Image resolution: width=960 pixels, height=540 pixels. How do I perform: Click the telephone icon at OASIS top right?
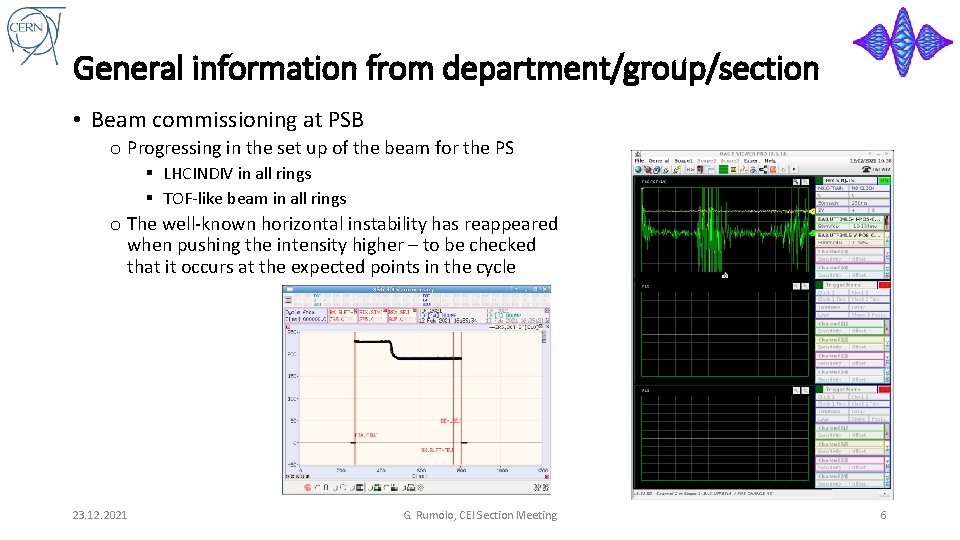[866, 170]
